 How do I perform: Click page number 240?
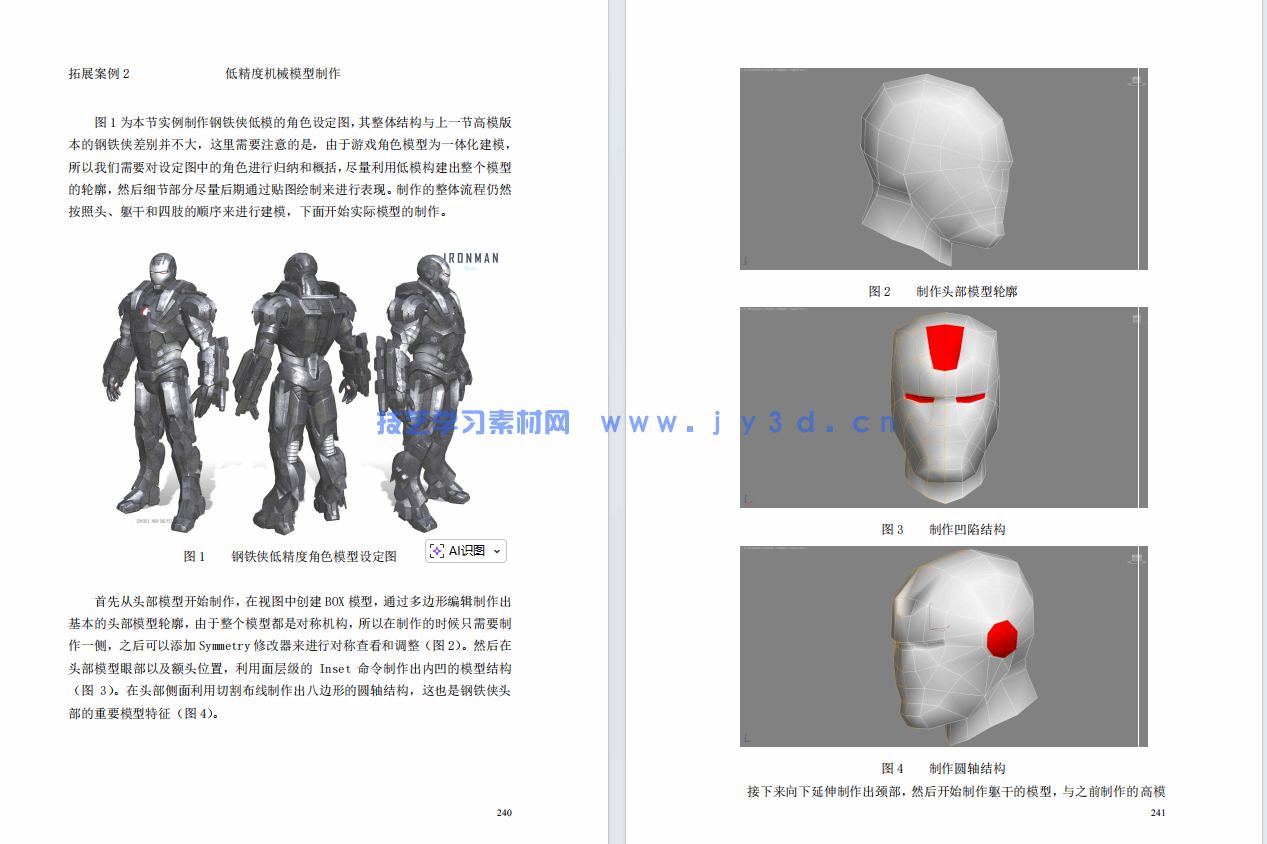click(505, 812)
